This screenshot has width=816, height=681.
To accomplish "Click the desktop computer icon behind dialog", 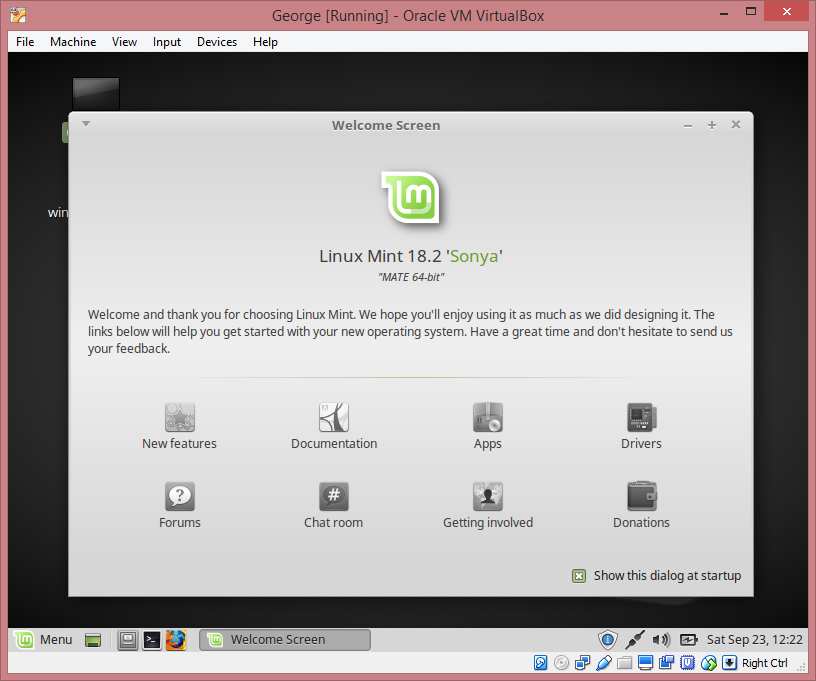I will click(96, 94).
